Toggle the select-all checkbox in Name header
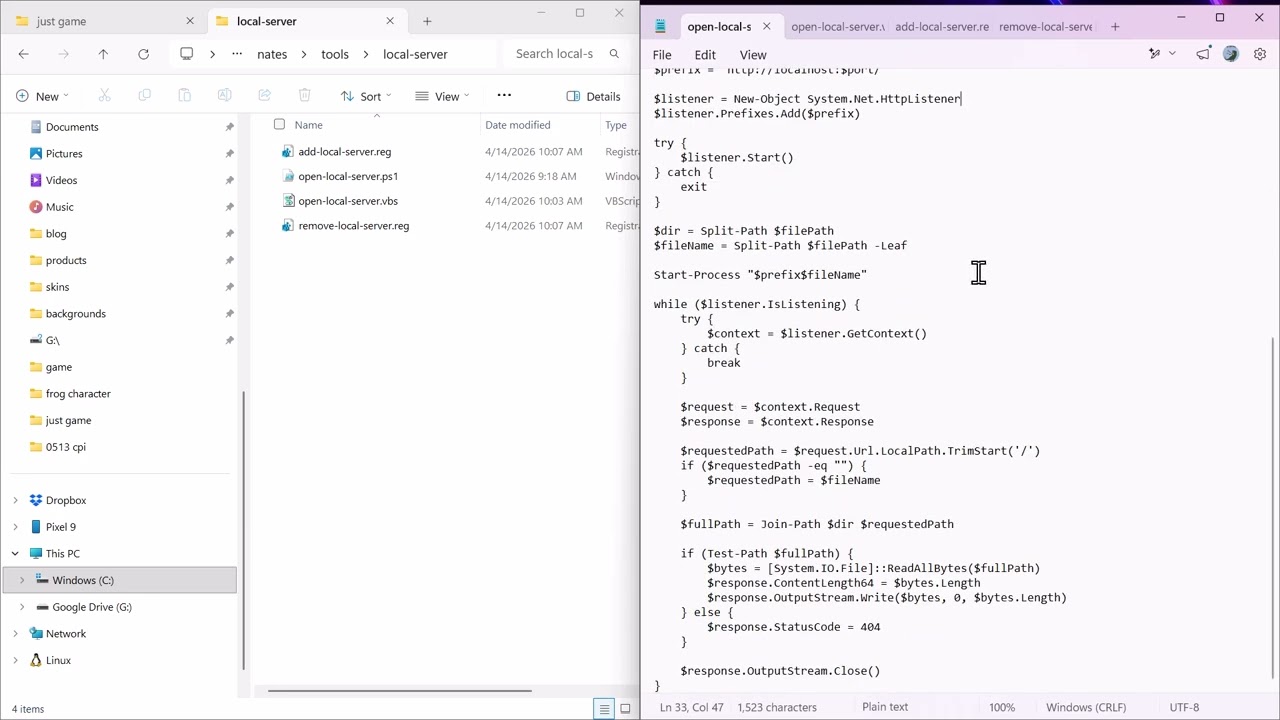 279,125
